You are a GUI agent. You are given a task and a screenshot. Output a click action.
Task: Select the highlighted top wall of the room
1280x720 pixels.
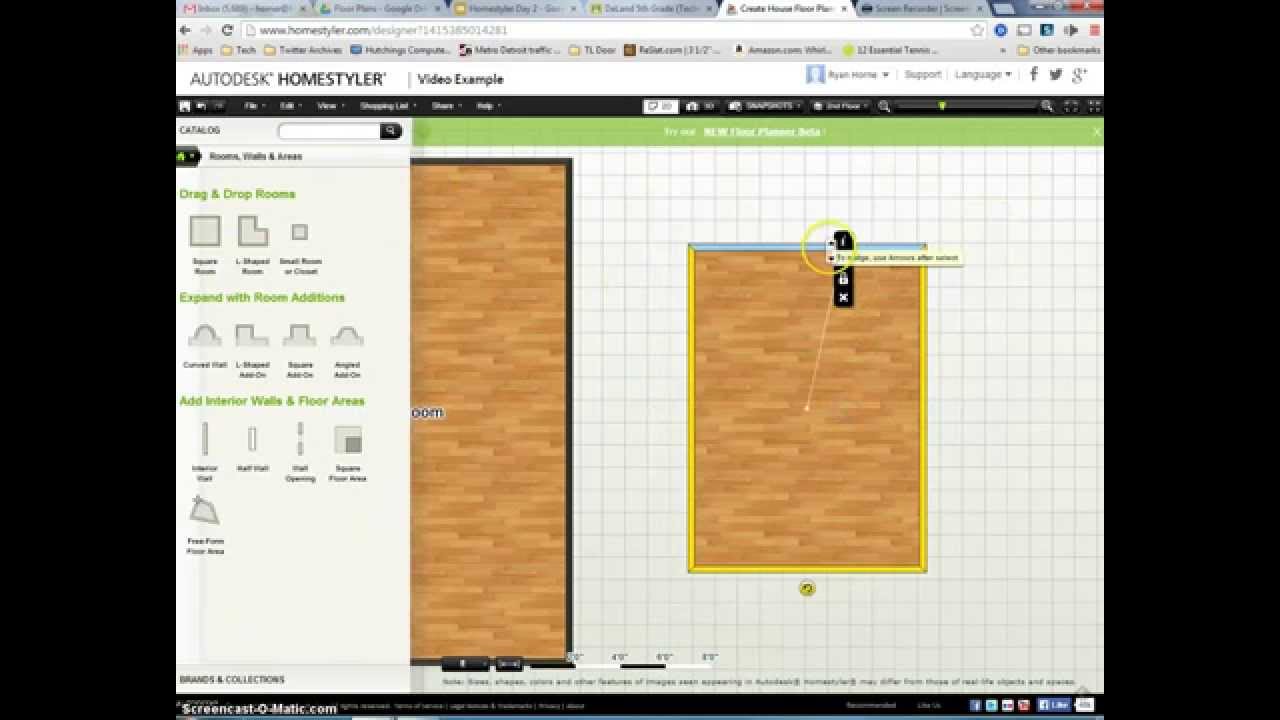coord(807,246)
